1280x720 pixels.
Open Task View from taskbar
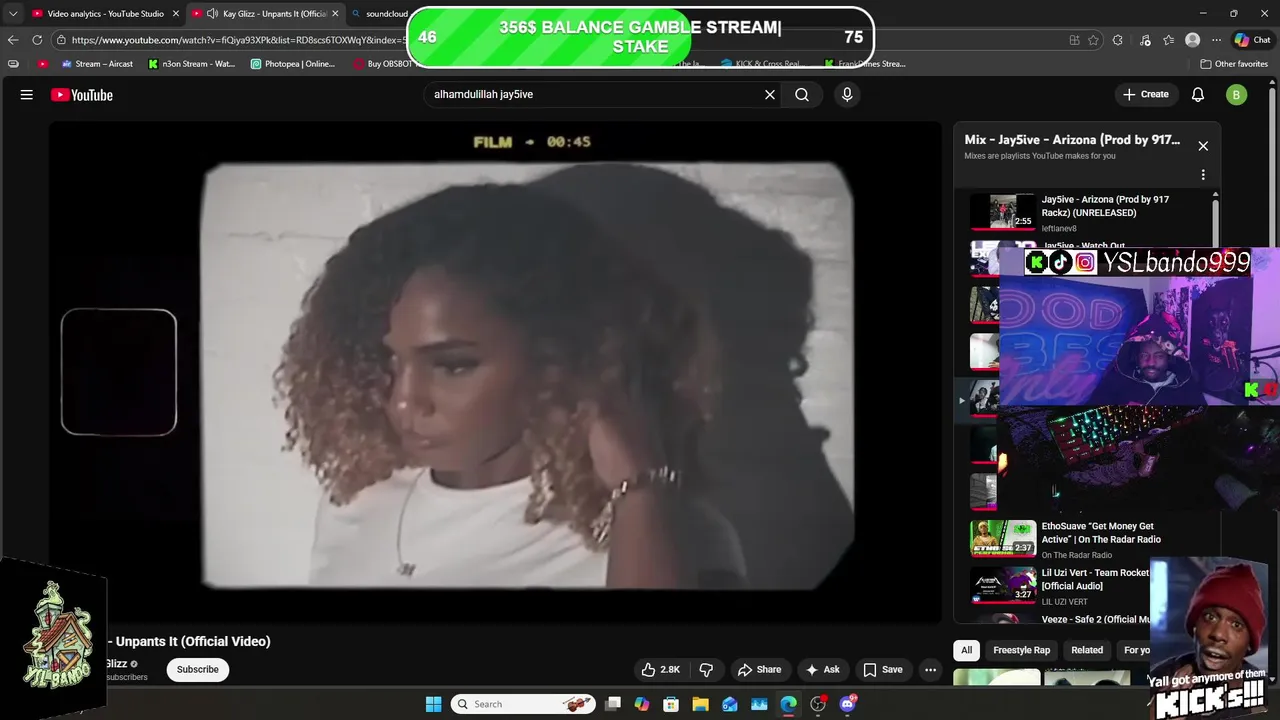613,704
